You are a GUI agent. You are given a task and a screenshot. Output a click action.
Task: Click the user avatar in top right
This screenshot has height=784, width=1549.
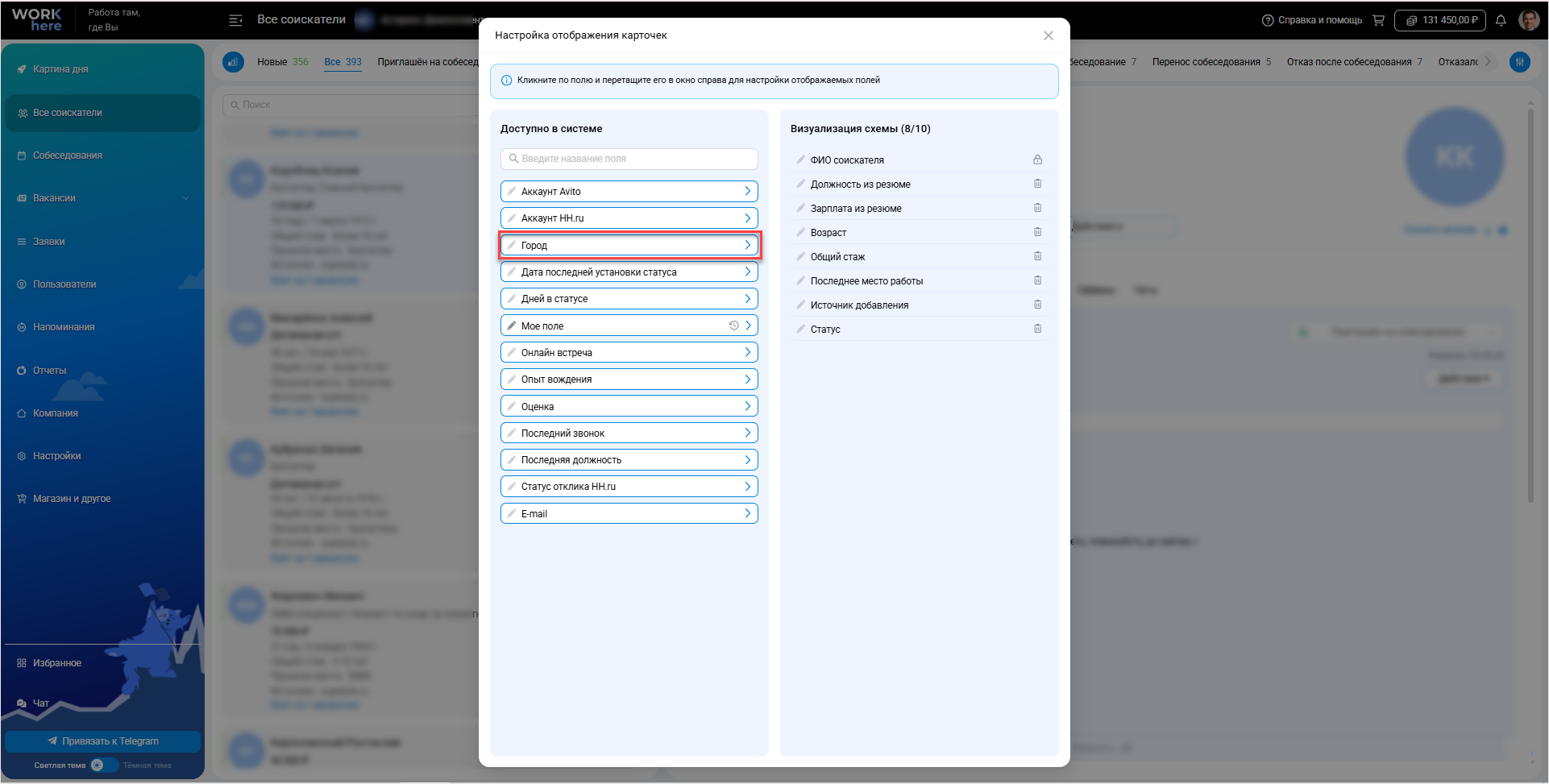click(x=1529, y=20)
